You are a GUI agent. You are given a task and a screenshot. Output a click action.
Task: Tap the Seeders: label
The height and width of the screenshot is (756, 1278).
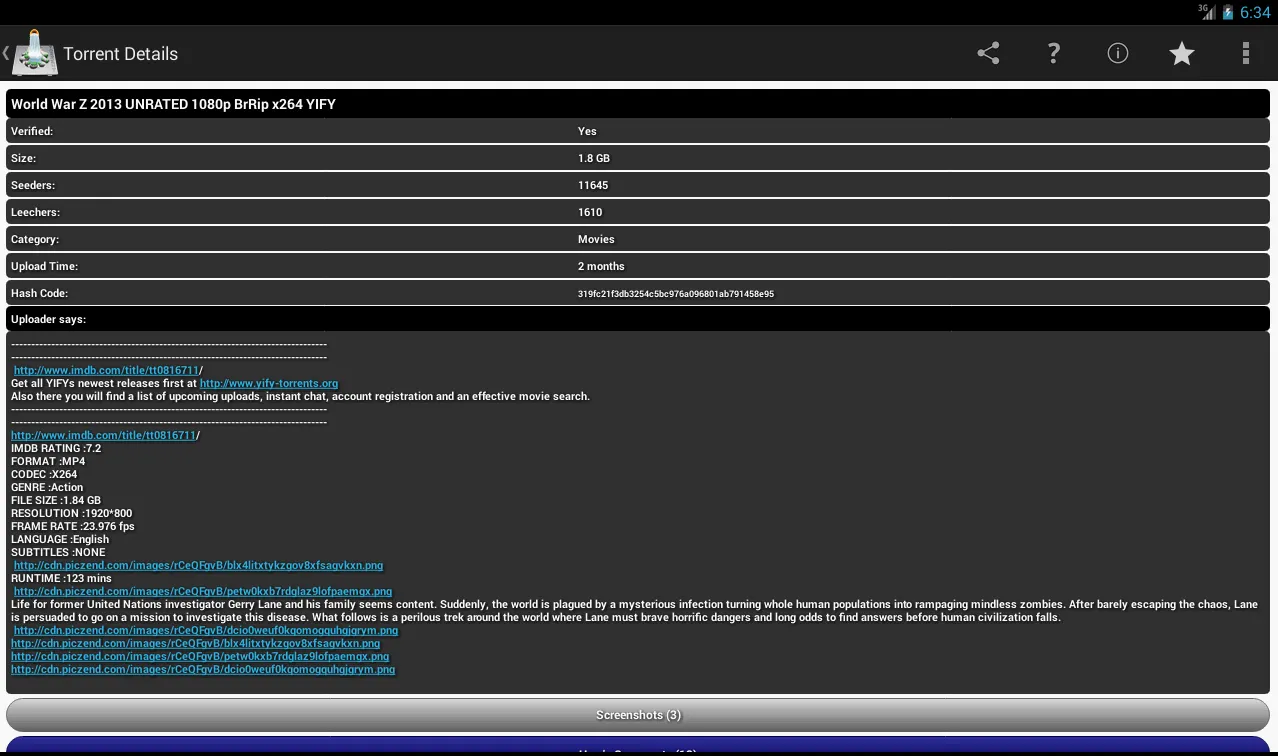point(33,185)
